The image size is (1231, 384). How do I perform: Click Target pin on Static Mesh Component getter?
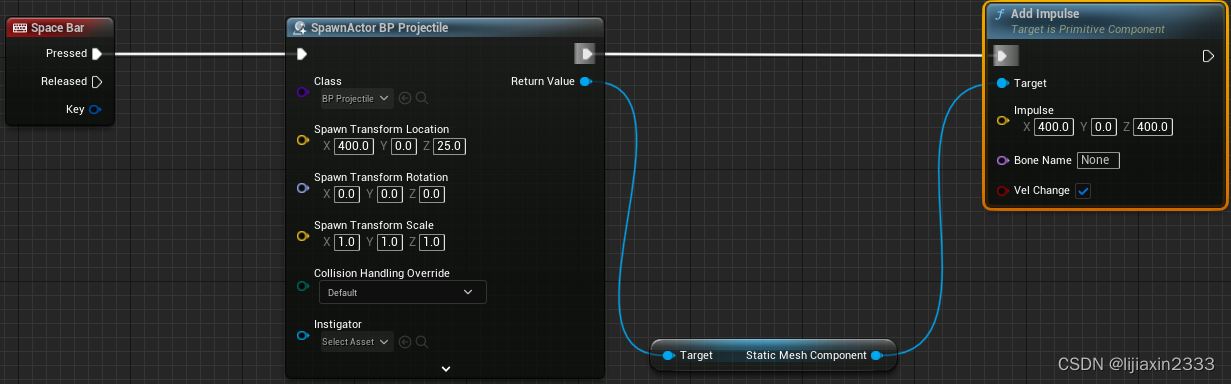[669, 355]
